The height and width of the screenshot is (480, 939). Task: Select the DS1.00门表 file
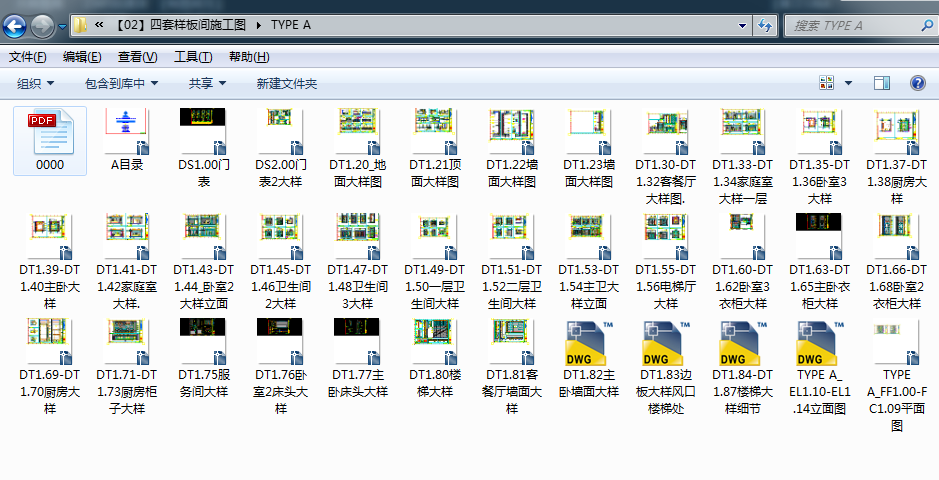click(204, 149)
